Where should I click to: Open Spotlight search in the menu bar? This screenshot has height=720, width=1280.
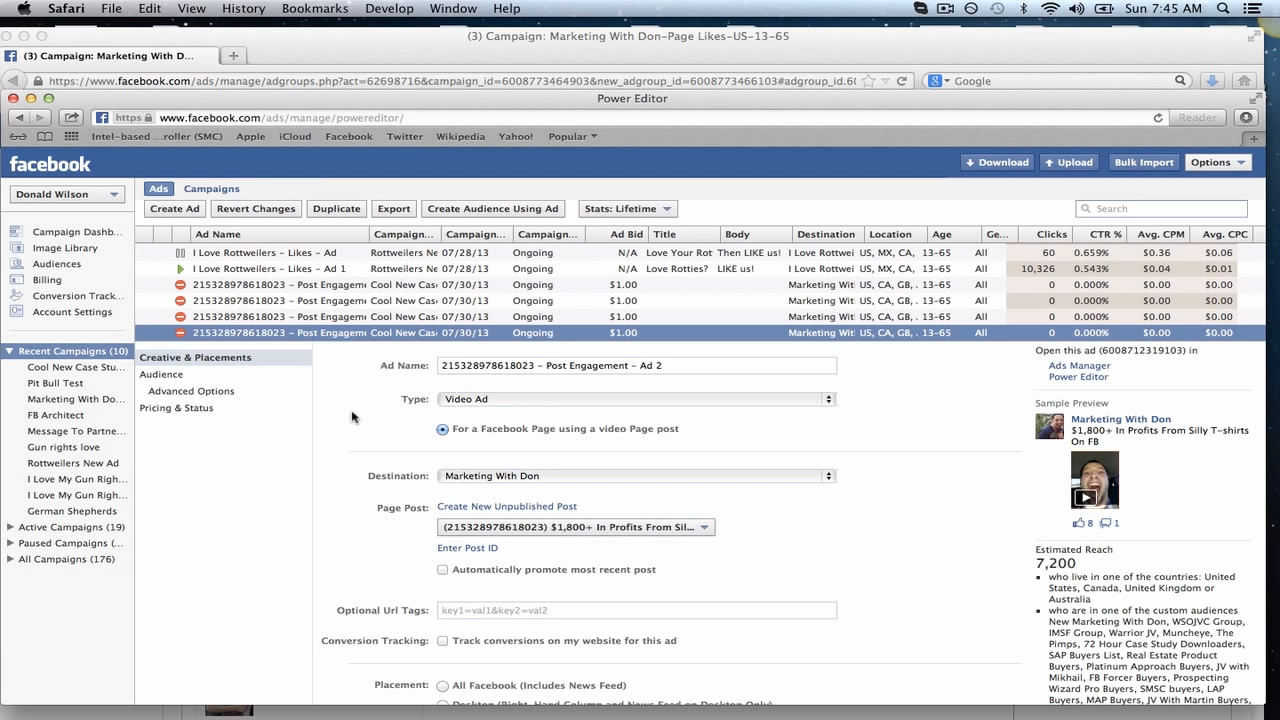[x=1223, y=9]
